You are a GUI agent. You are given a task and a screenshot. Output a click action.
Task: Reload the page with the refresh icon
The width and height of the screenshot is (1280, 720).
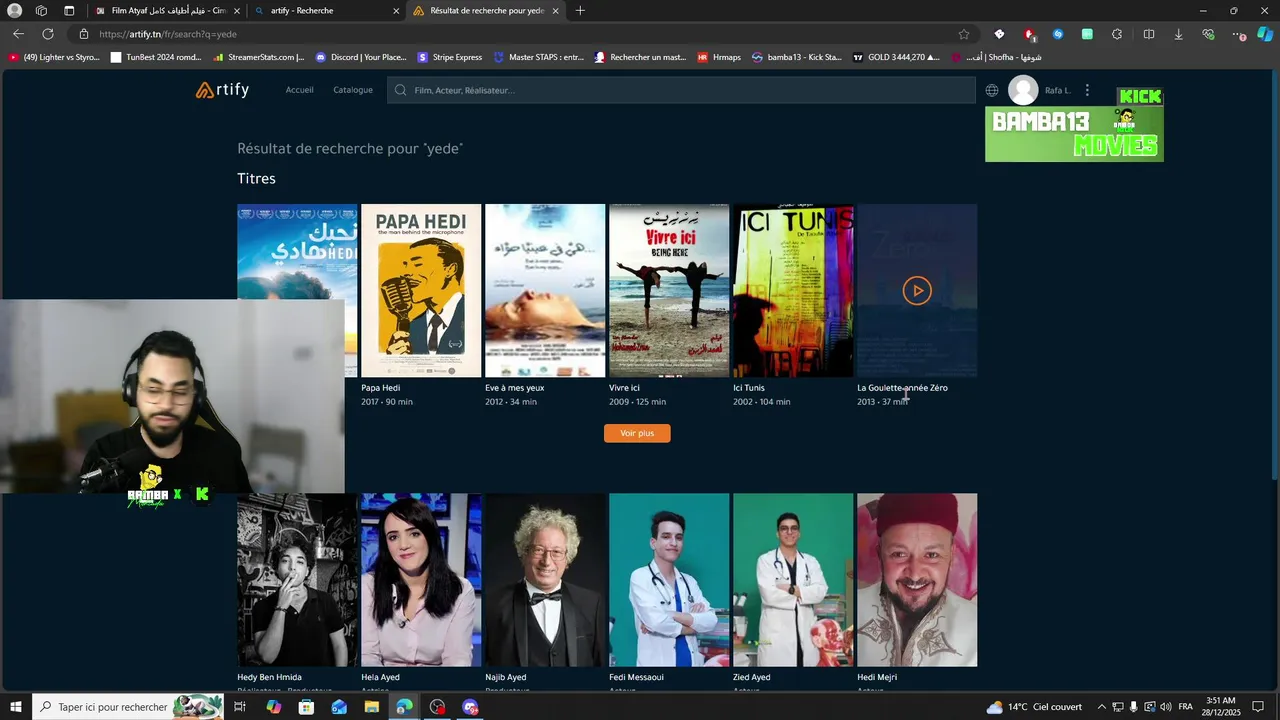point(47,34)
